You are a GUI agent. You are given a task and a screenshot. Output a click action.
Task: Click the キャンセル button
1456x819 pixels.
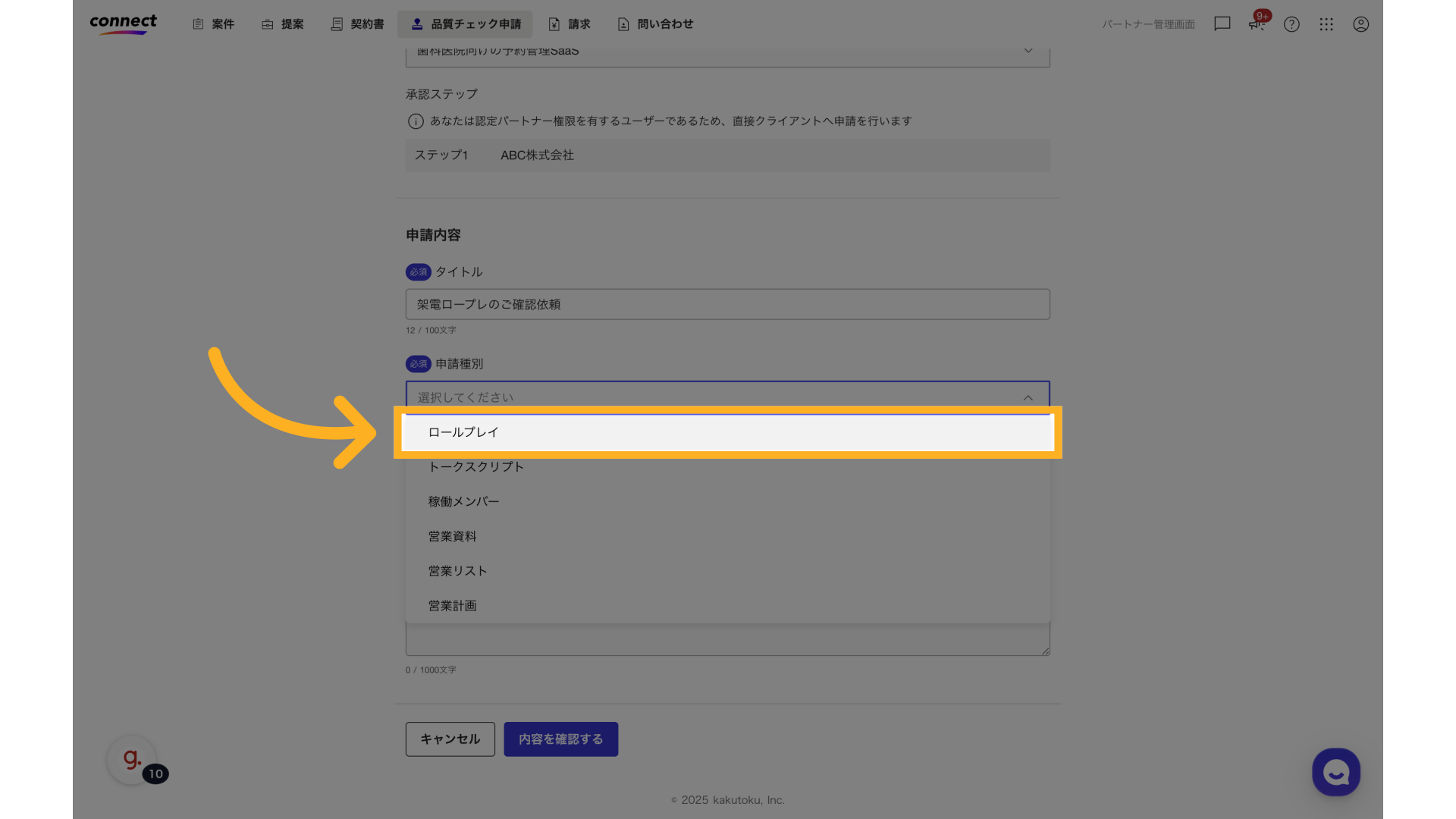coord(450,739)
